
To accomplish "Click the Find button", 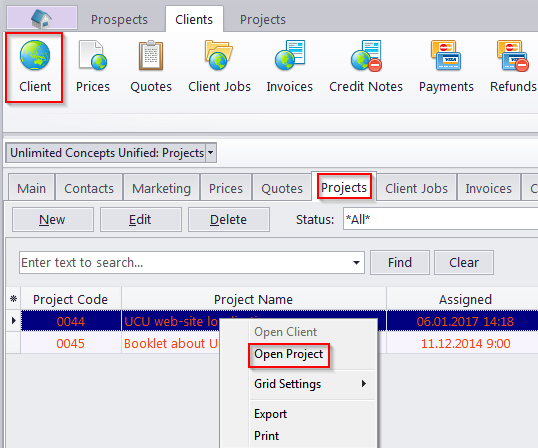I will pos(400,262).
